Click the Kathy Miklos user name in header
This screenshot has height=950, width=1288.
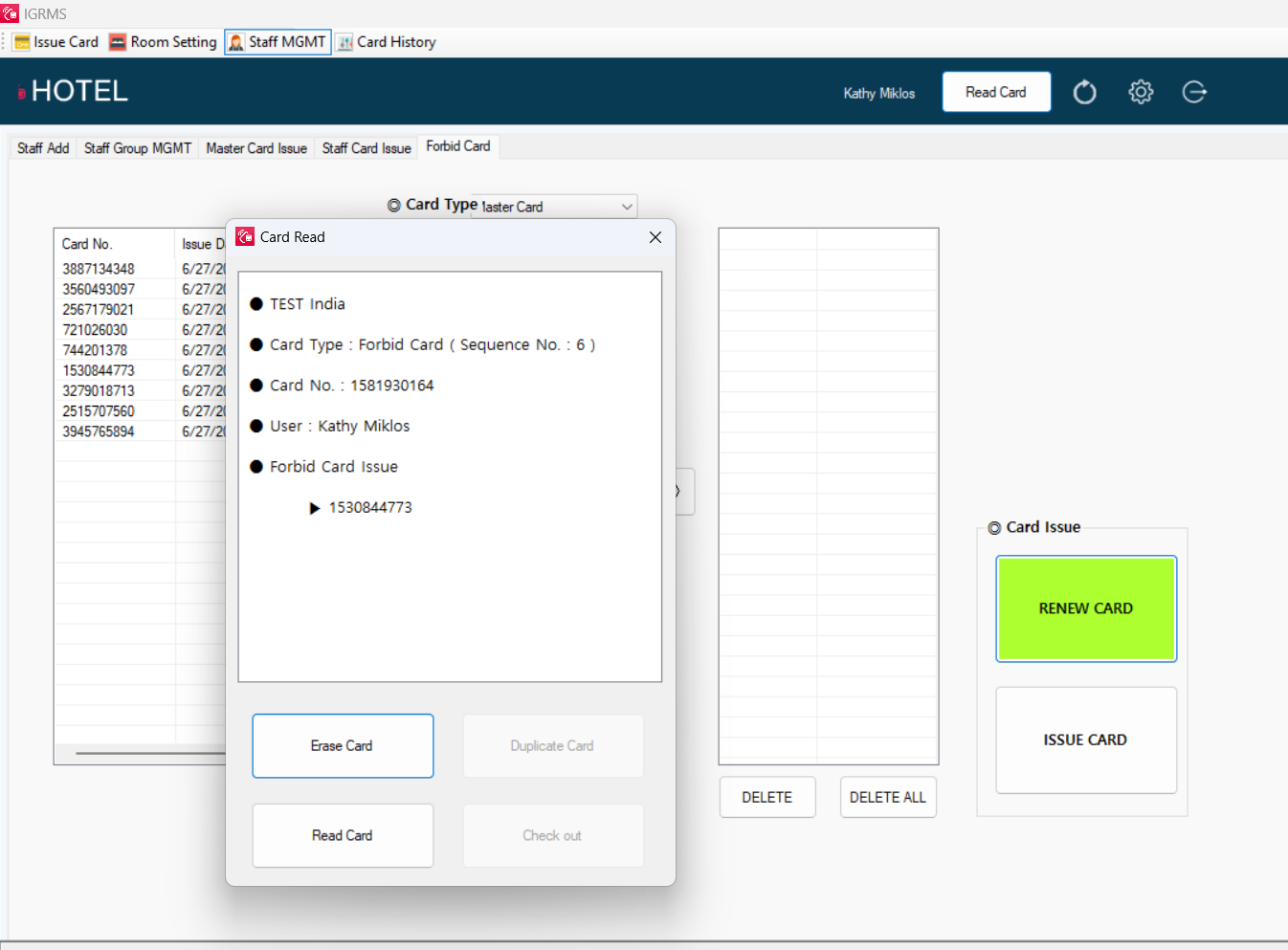[x=879, y=93]
